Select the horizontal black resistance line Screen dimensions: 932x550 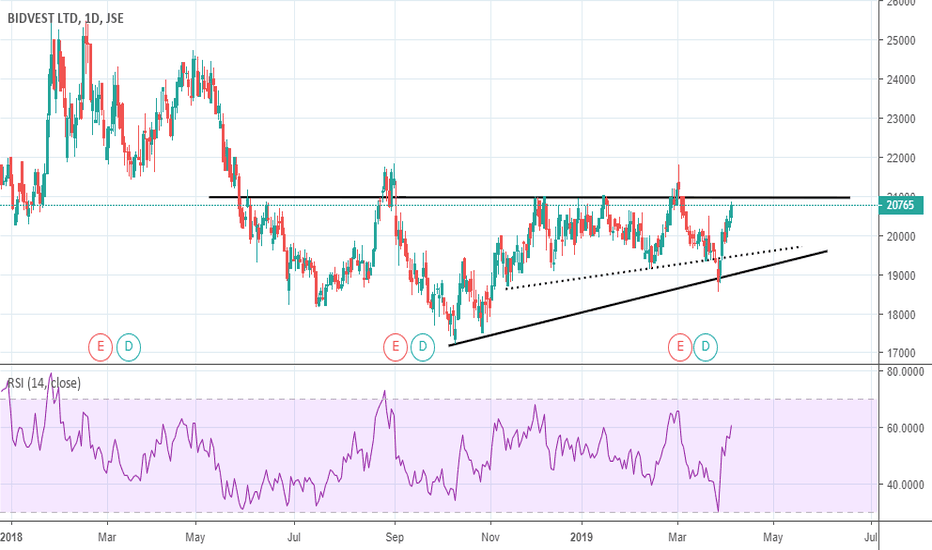[x=529, y=197]
